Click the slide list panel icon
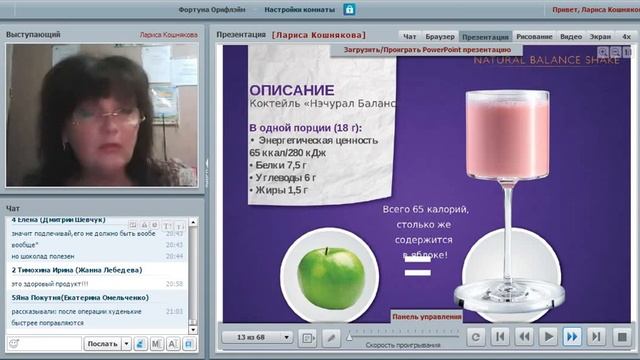 pos(307,338)
